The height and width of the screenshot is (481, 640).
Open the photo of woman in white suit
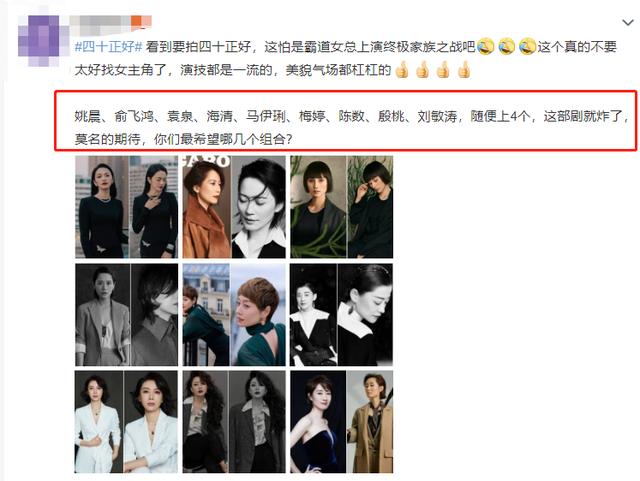[127, 422]
